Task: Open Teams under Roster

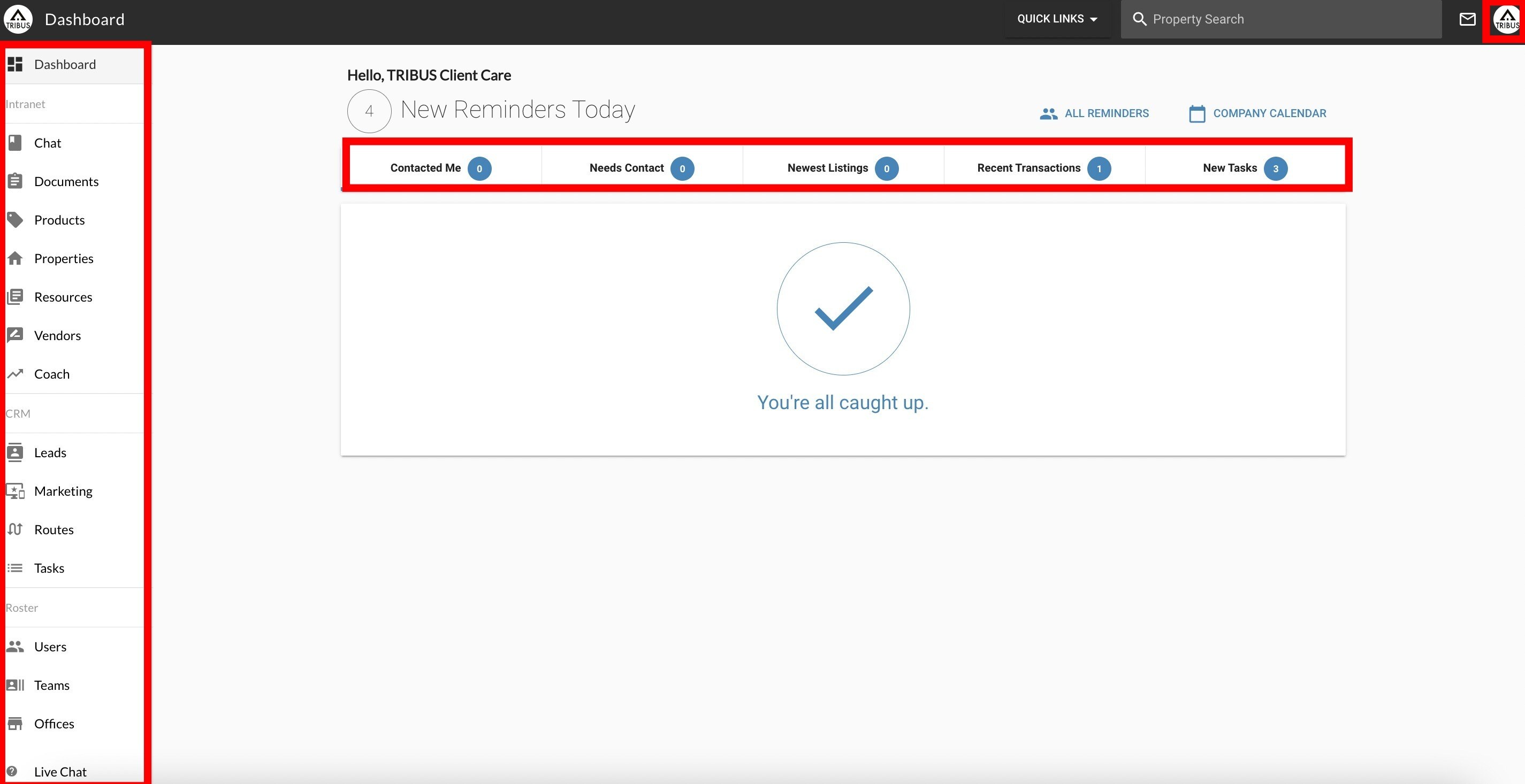Action: tap(74, 685)
